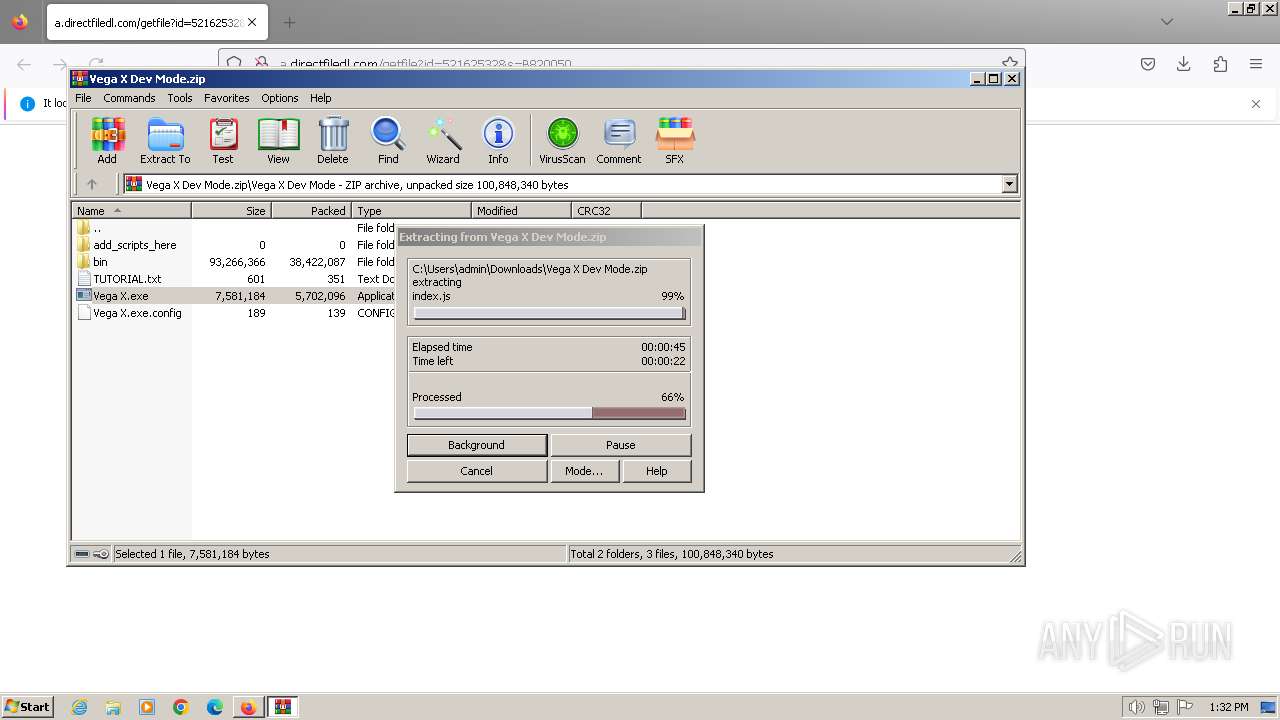The height and width of the screenshot is (720, 1280).
Task: Open the Internet Explorer taskbar icon
Action: click(80, 707)
